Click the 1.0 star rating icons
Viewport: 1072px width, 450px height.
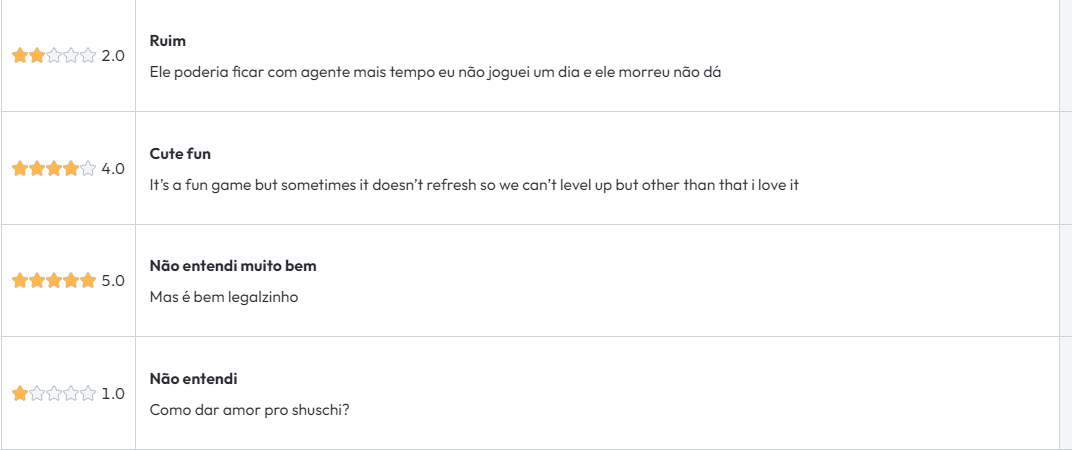tap(54, 393)
